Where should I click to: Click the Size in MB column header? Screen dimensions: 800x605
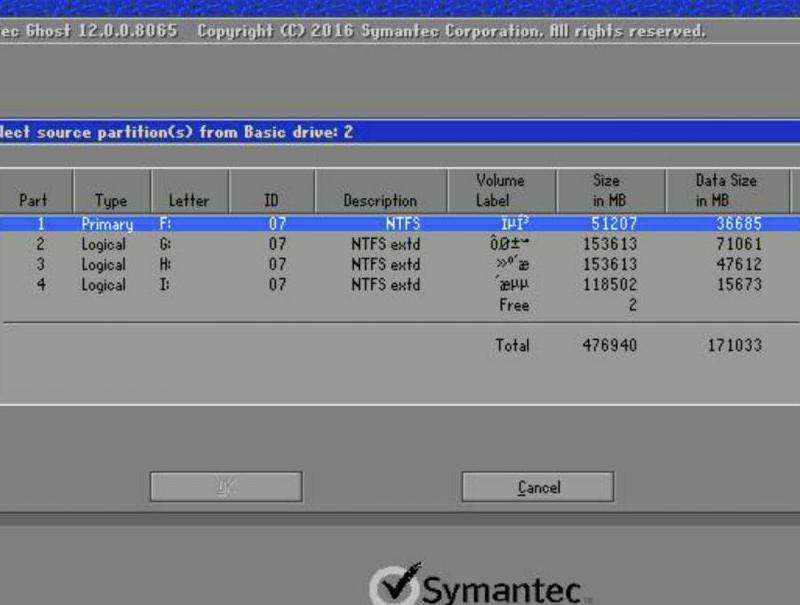pyautogui.click(x=610, y=191)
